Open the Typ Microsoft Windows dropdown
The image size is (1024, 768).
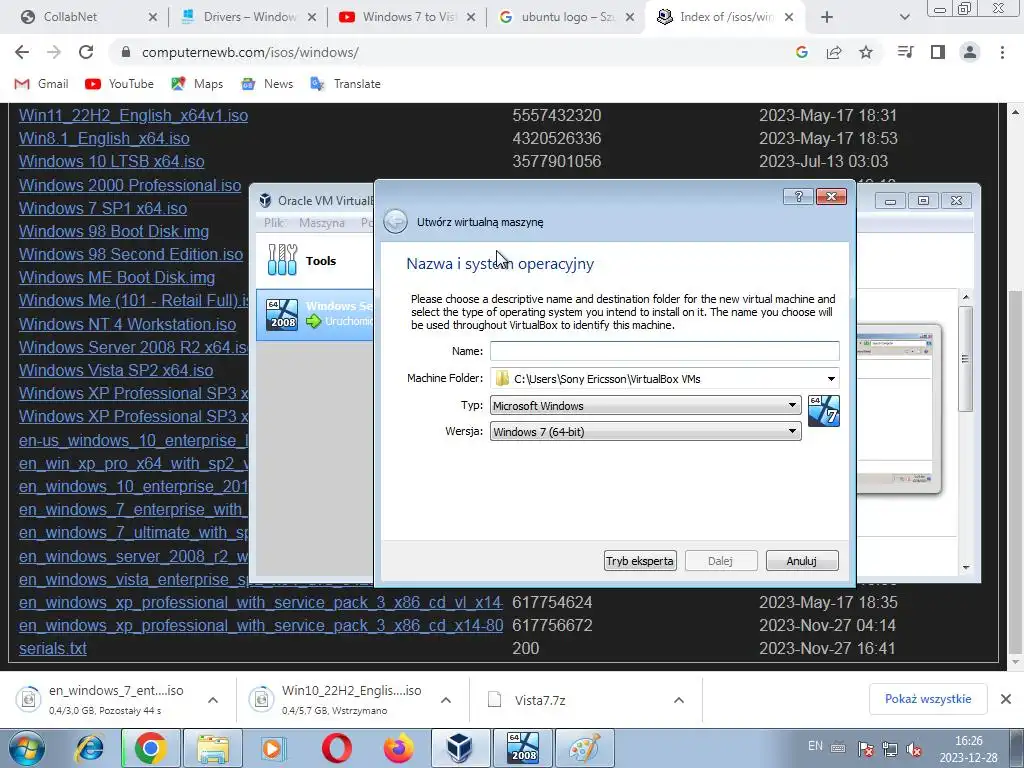pyautogui.click(x=645, y=406)
